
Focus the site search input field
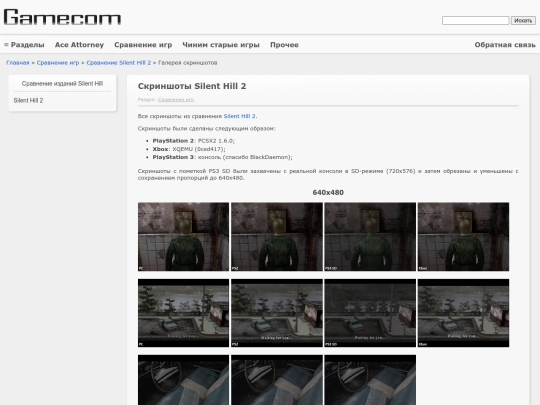(x=475, y=21)
